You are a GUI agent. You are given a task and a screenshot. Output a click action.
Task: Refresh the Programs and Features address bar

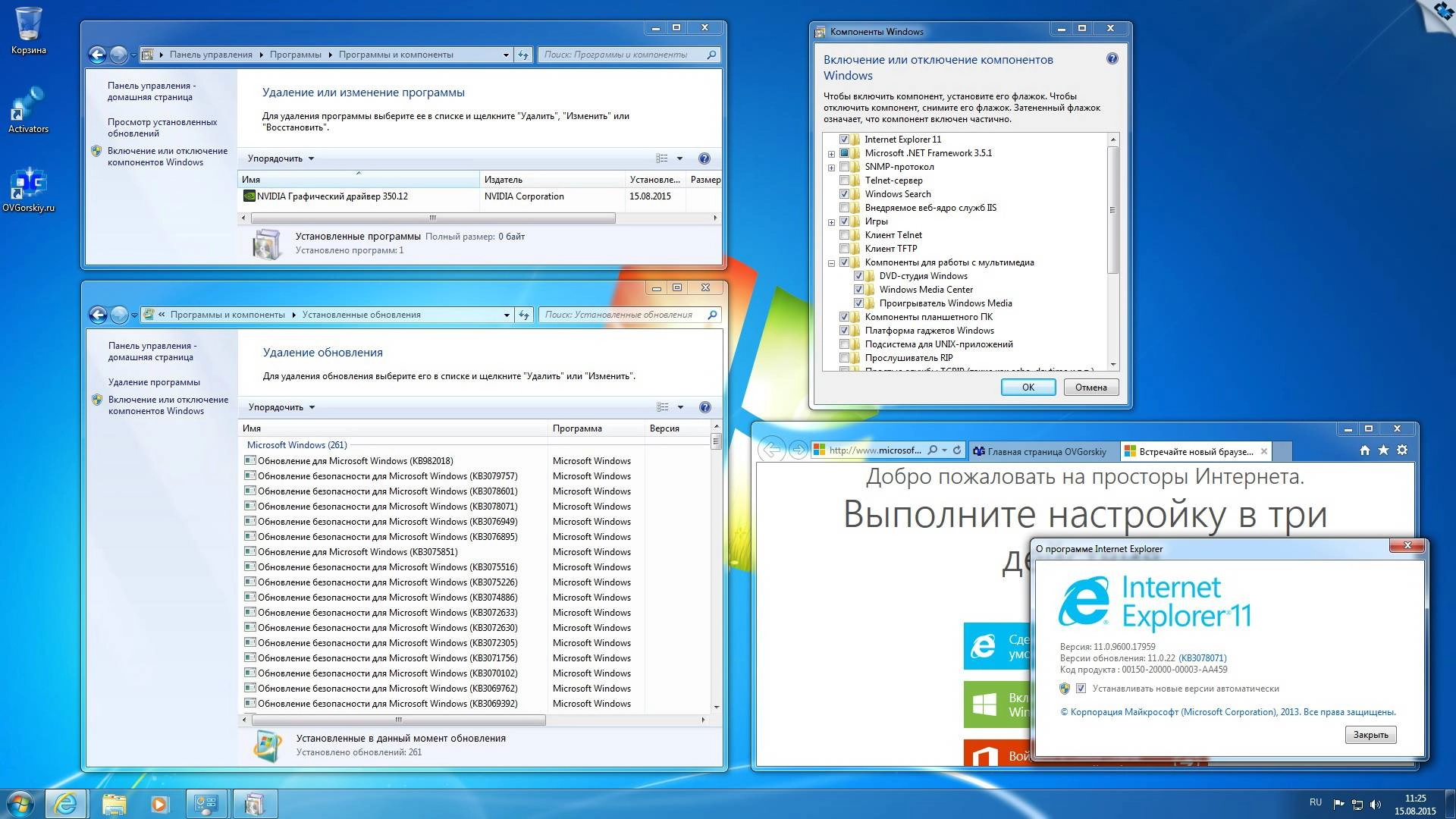click(523, 55)
